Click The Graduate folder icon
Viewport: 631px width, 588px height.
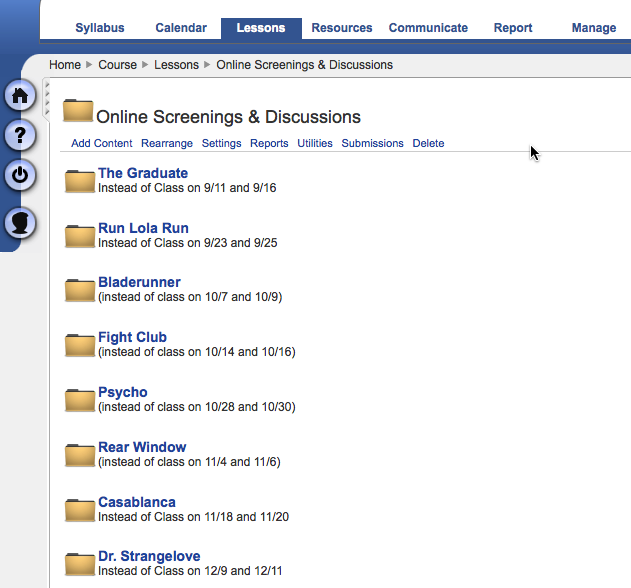click(x=80, y=181)
